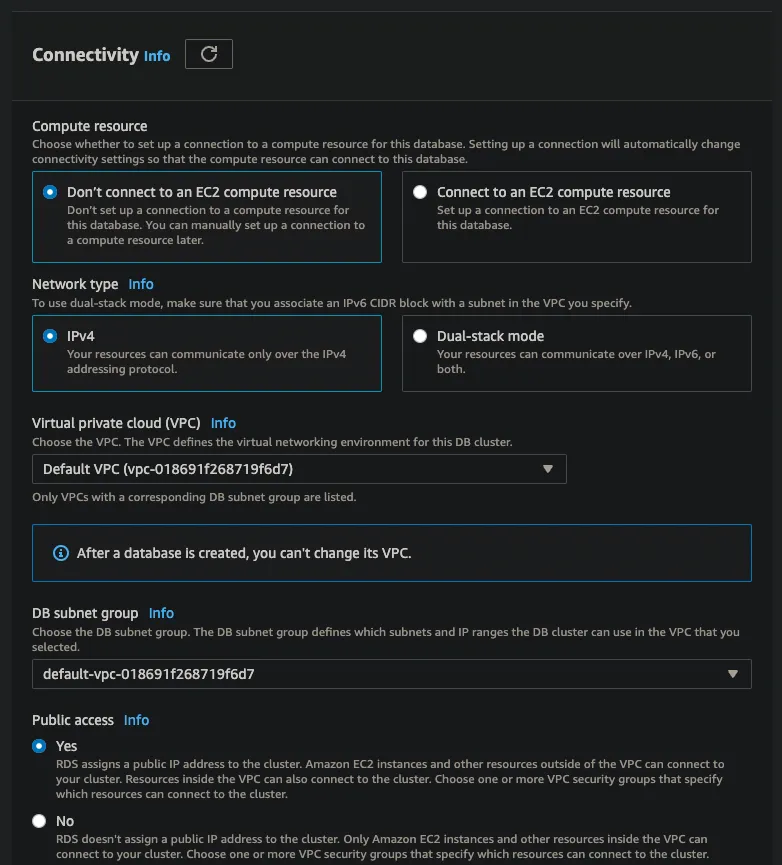
Task: Click the Connectivity refresh icon button
Action: pyautogui.click(x=209, y=54)
